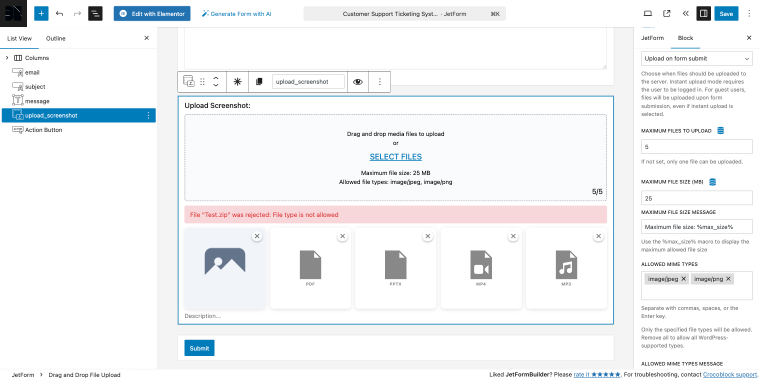Viewport: 760px width, 380px height.
Task: Click the double chevron collapse icon
Action: 685,14
